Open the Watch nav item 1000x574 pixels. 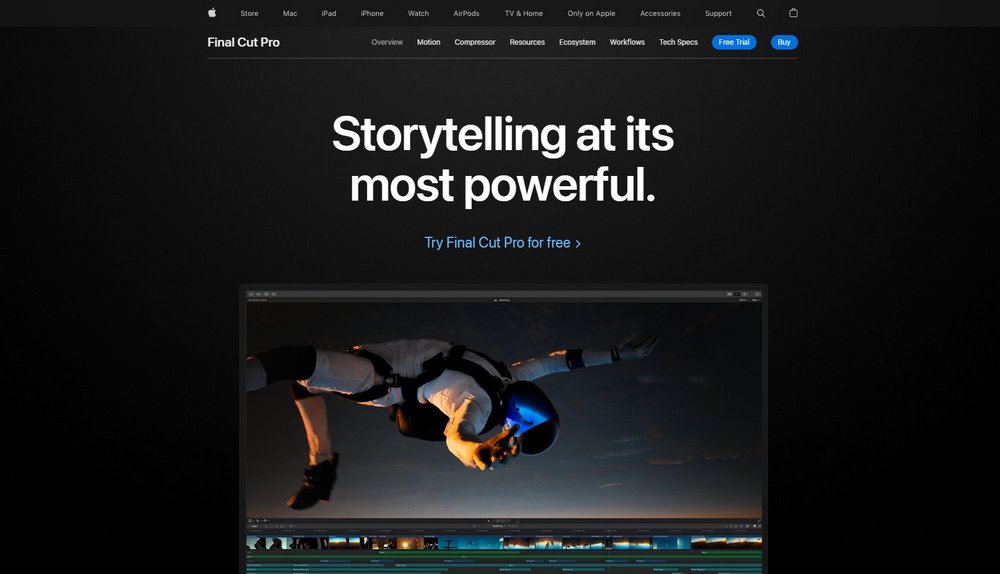[418, 13]
